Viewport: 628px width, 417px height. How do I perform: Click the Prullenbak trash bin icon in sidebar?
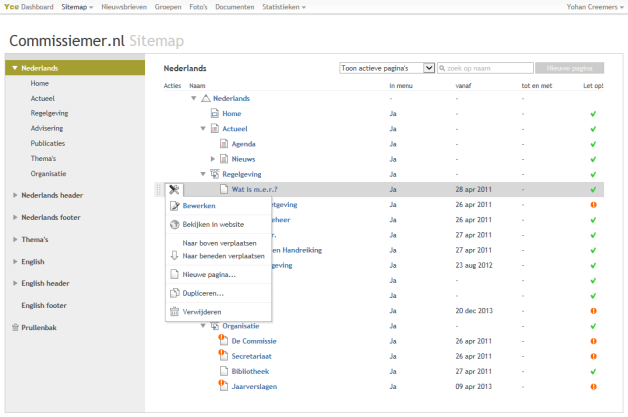click(15, 327)
